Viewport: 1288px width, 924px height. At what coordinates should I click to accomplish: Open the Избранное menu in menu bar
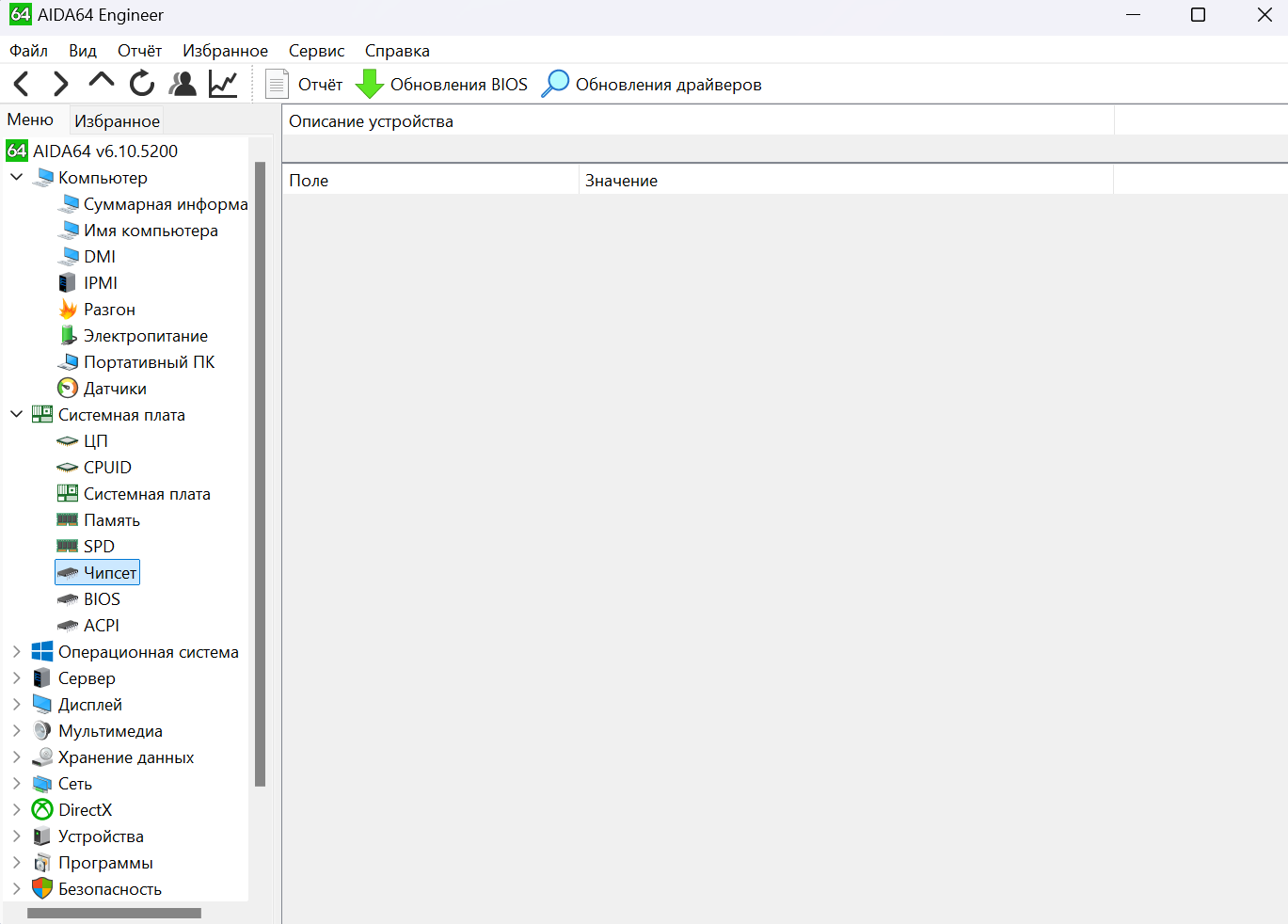tap(225, 51)
